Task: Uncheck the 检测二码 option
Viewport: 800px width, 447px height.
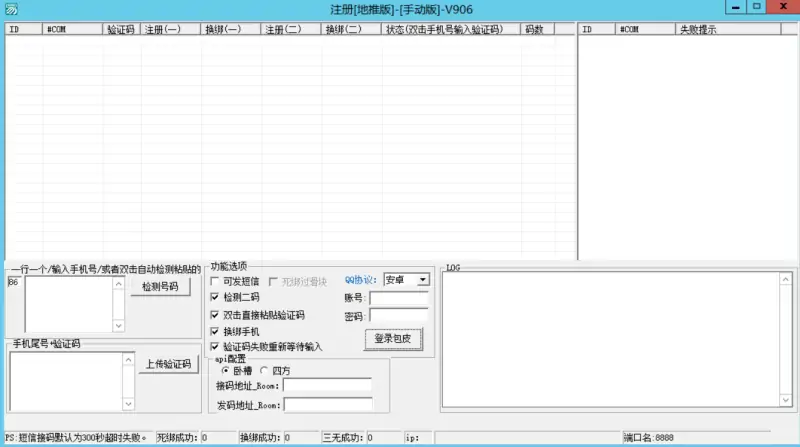Action: point(215,297)
